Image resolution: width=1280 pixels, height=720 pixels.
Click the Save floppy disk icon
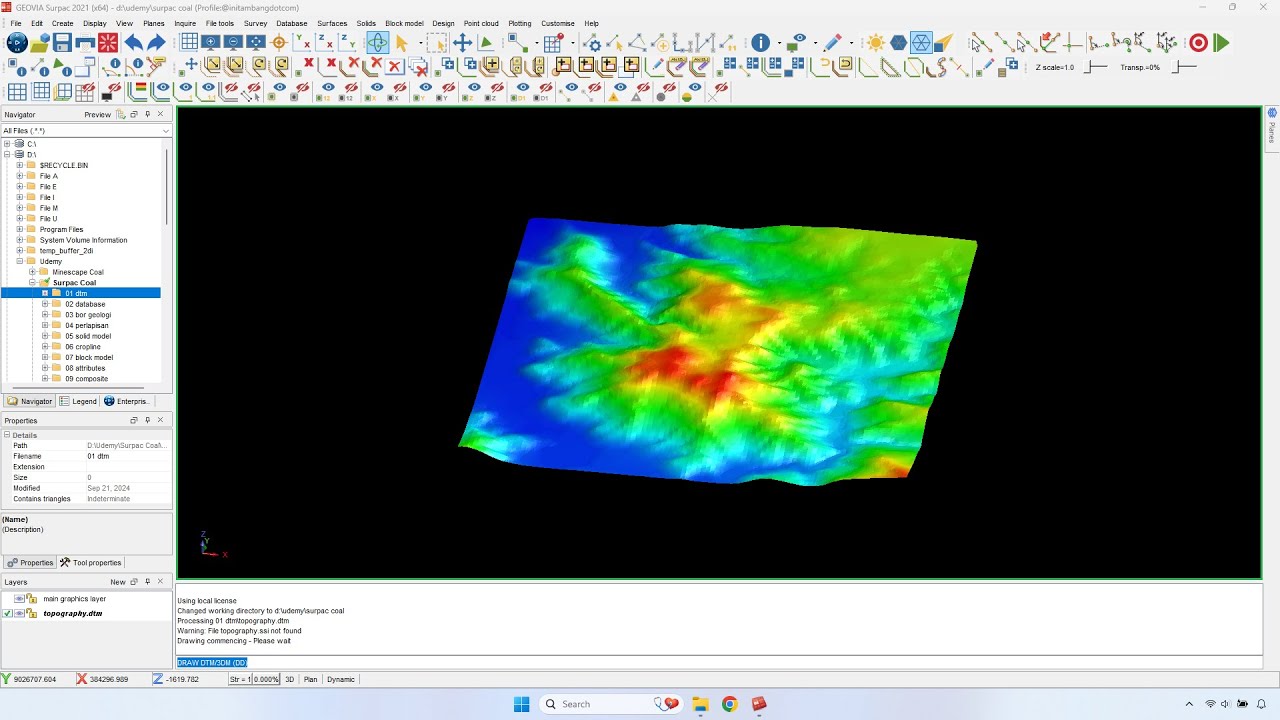pyautogui.click(x=62, y=43)
